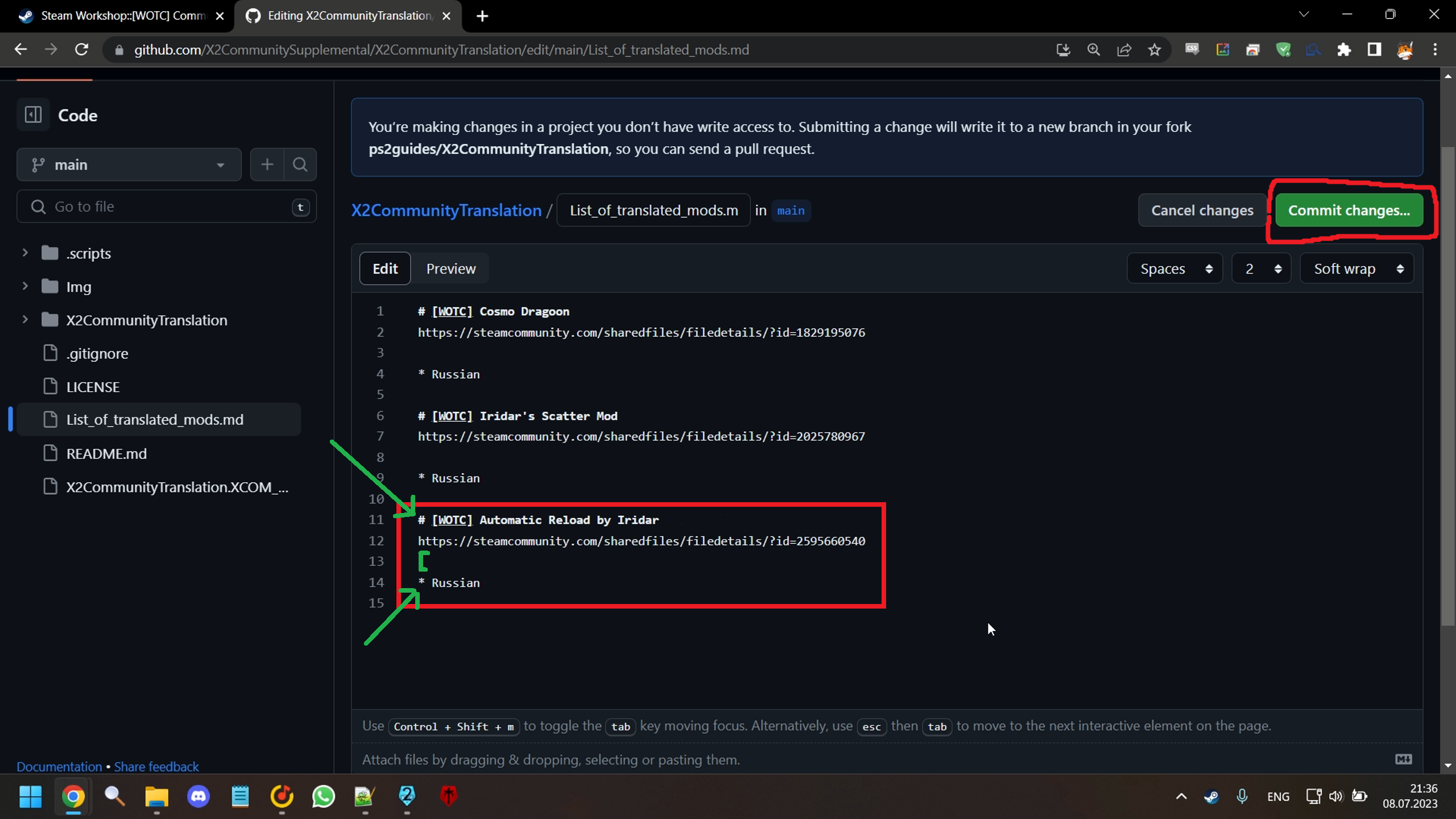Click the main branch selector
The height and width of the screenshot is (819, 1456).
(x=128, y=164)
